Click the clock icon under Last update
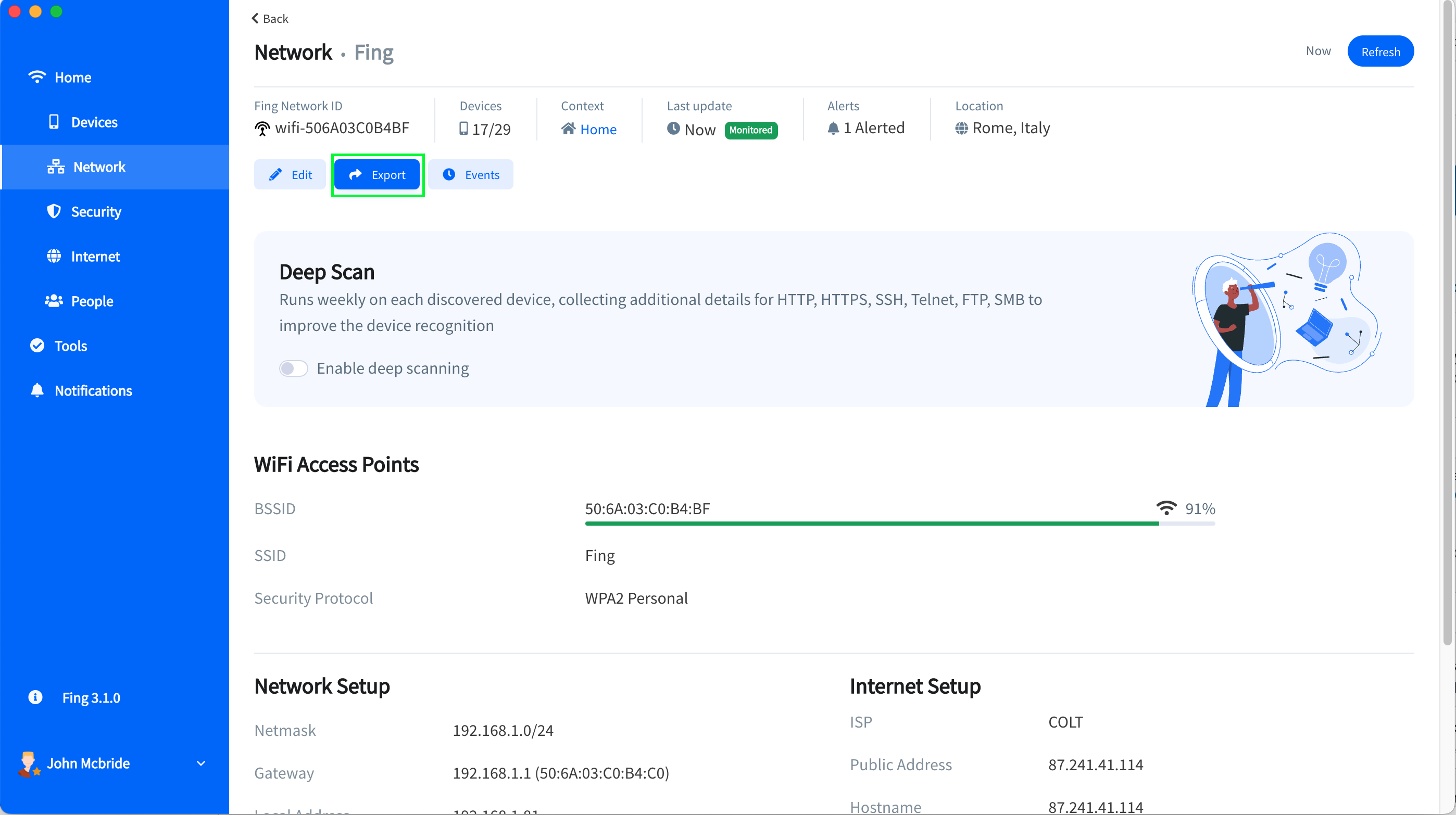 click(x=673, y=128)
